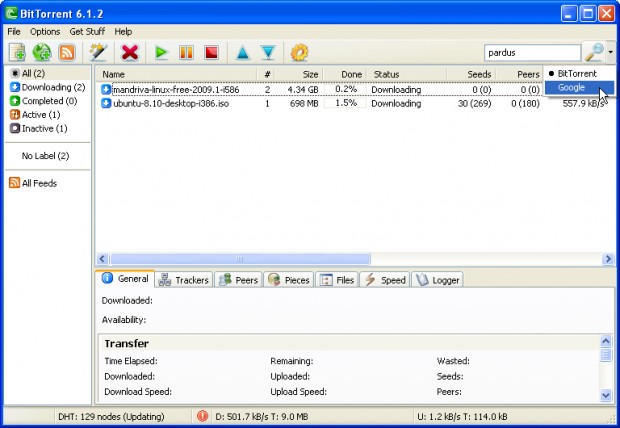The width and height of the screenshot is (620, 428).
Task: Switch to the Peers tab
Action: tap(238, 280)
